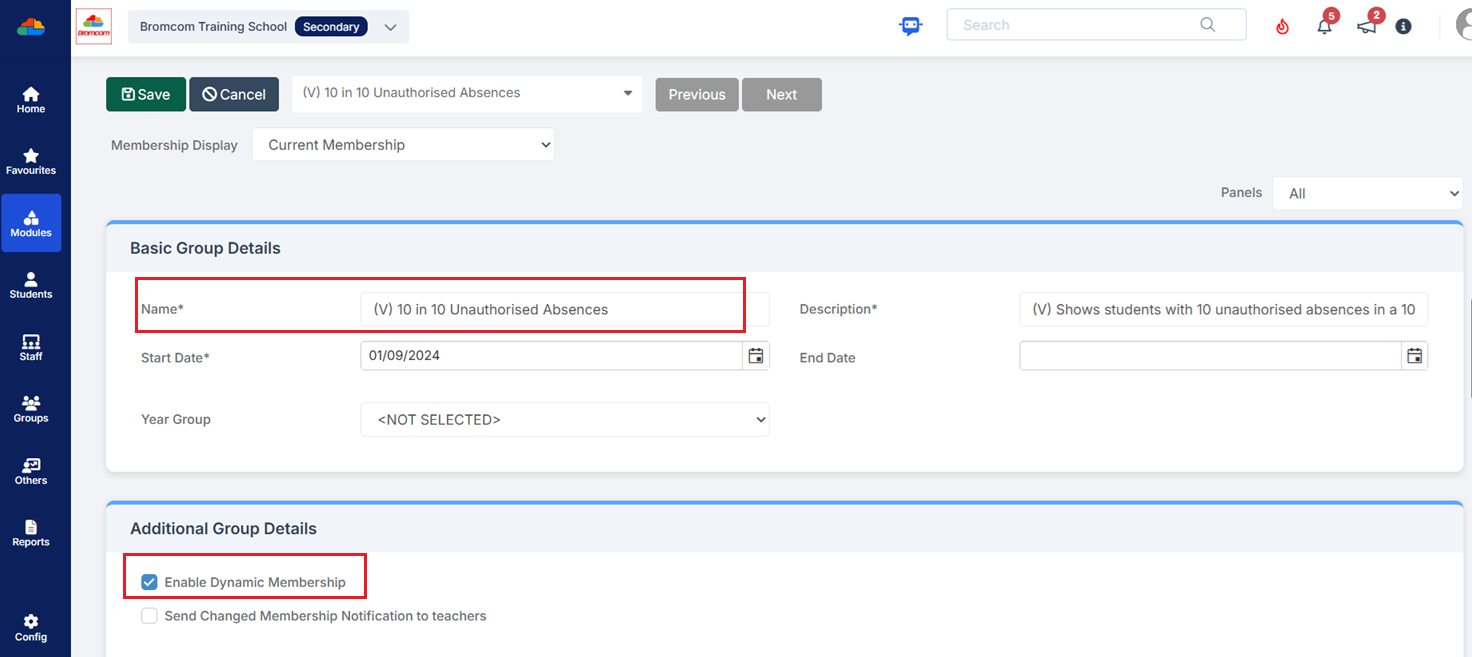The height and width of the screenshot is (657, 1472).
Task: Click the Cancel button
Action: [x=234, y=94]
